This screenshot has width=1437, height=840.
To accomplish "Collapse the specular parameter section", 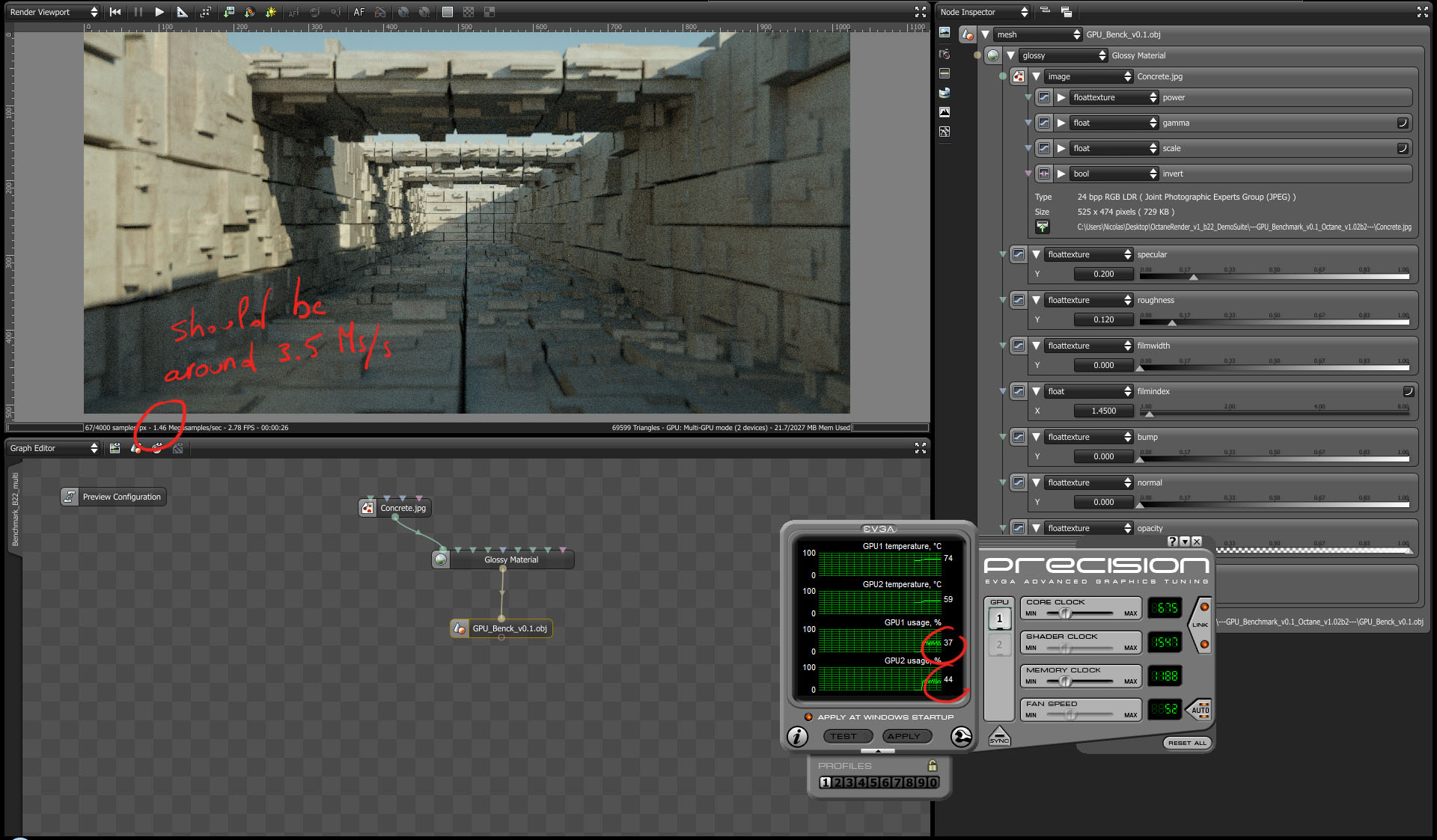I will tap(1036, 254).
